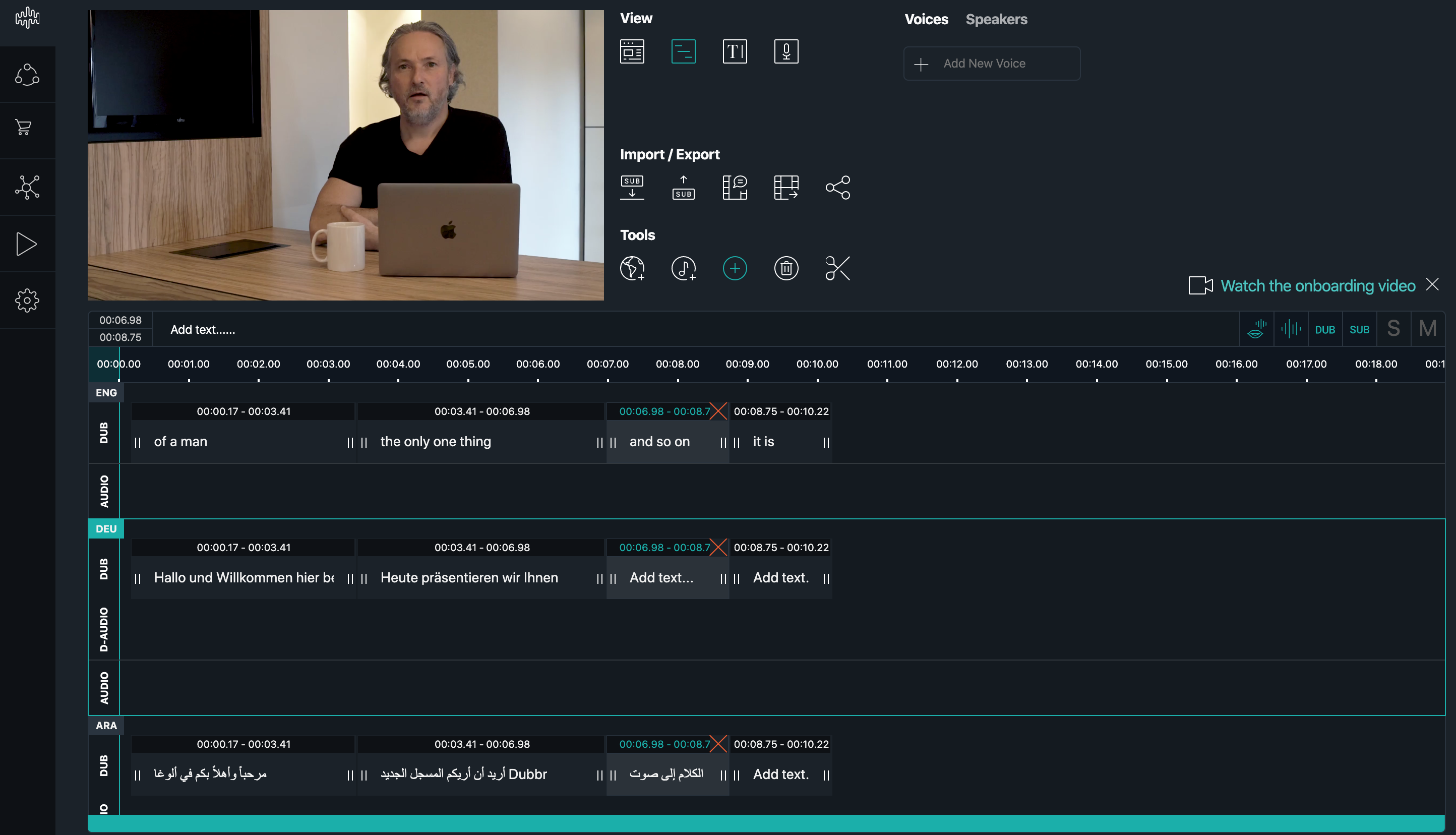Toggle the S solo button

[x=1393, y=329]
